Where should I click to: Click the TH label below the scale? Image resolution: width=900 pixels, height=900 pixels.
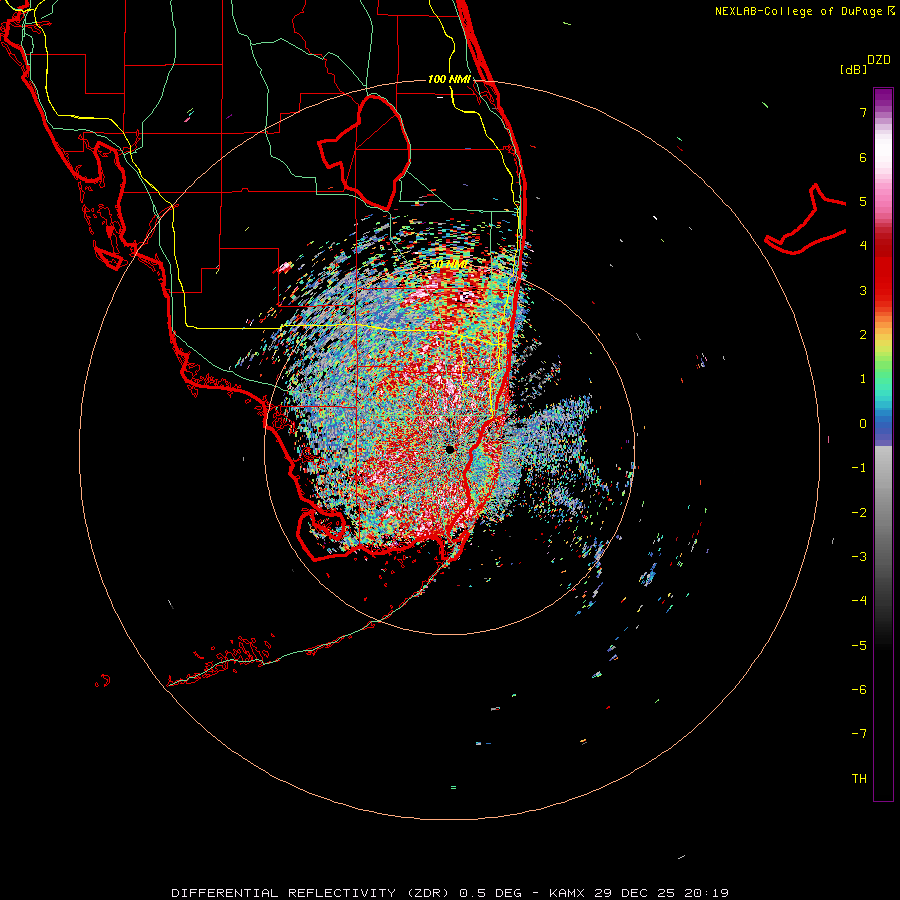coord(859,779)
